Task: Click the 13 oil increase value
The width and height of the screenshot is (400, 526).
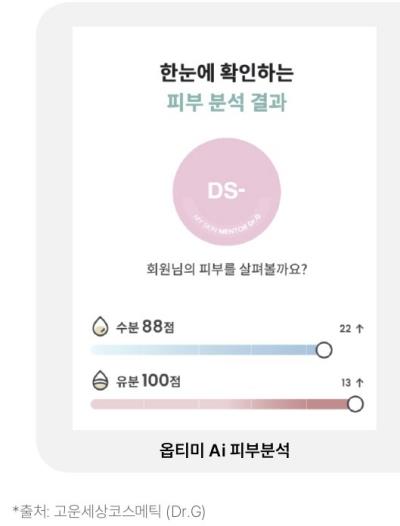Action: (346, 383)
